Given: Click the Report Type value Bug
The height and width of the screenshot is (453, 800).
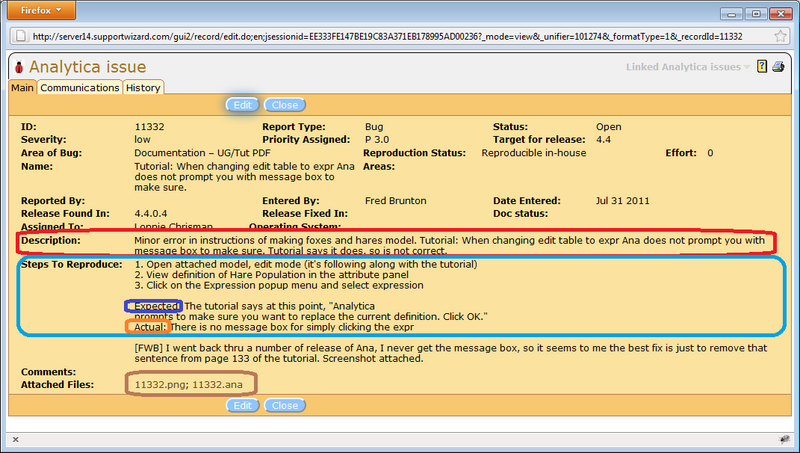Looking at the screenshot, I should 374,127.
